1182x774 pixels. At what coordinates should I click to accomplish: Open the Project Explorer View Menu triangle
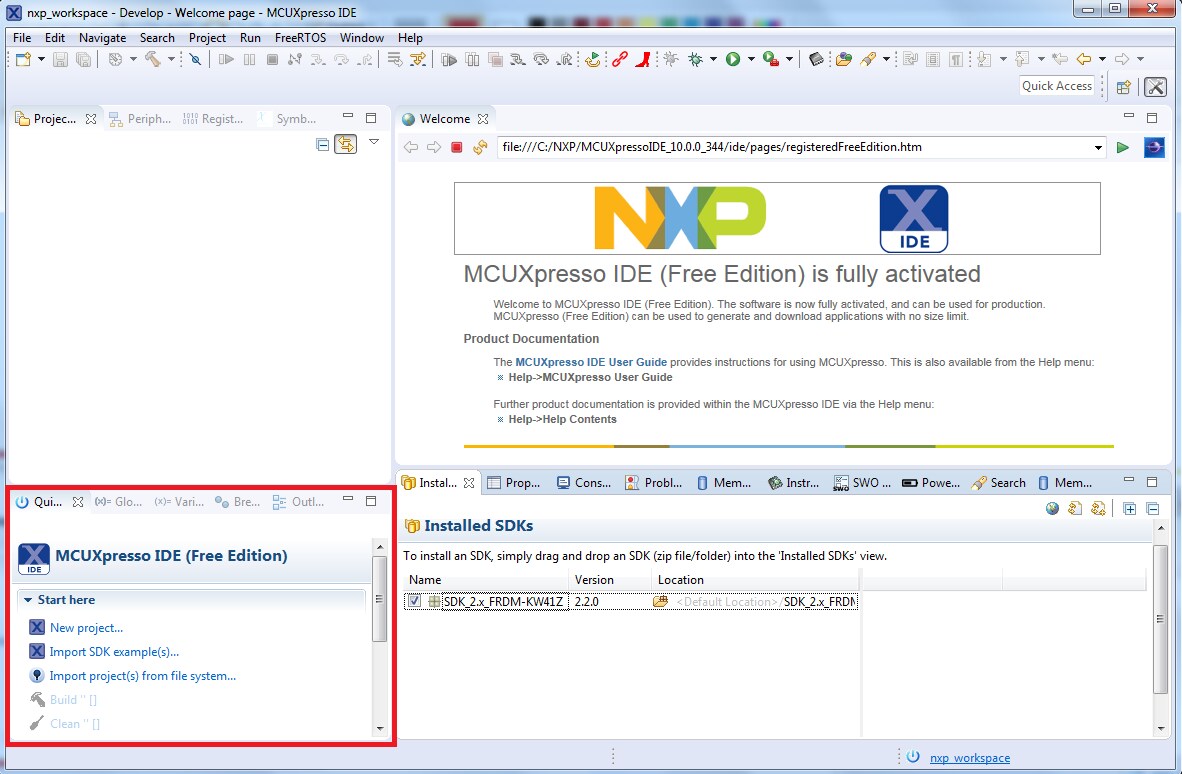point(374,143)
